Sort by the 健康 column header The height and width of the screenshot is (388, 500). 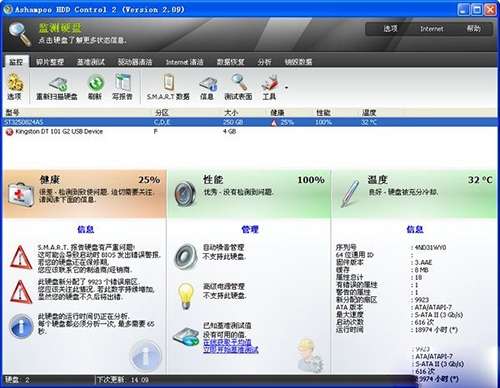(277, 112)
